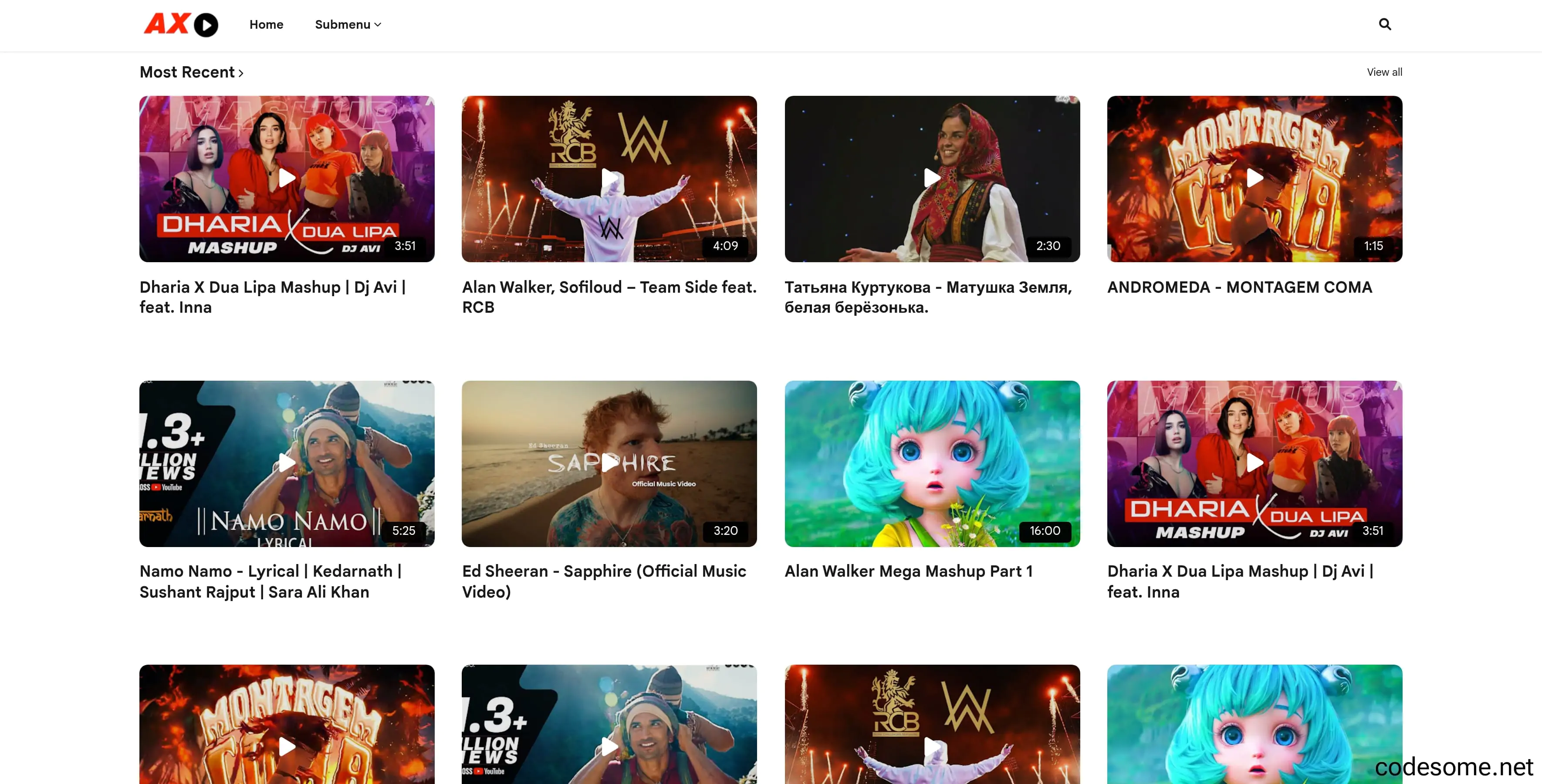
Task: Play the Татьяна Куртукова video thumbnail
Action: (931, 178)
